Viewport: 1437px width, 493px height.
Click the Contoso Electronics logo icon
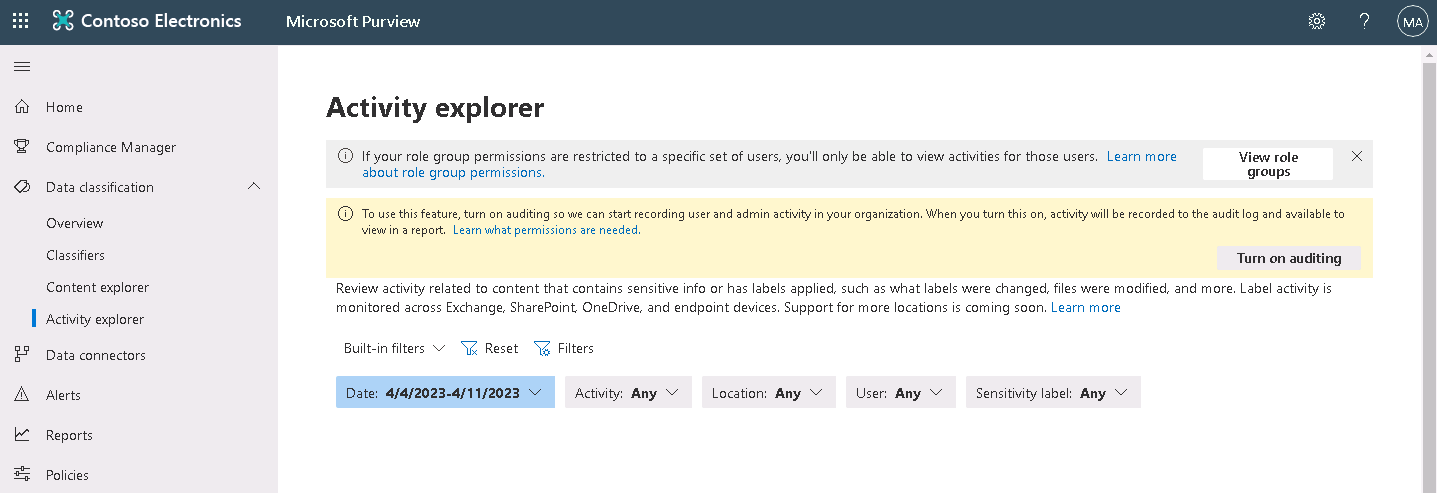pyautogui.click(x=63, y=21)
